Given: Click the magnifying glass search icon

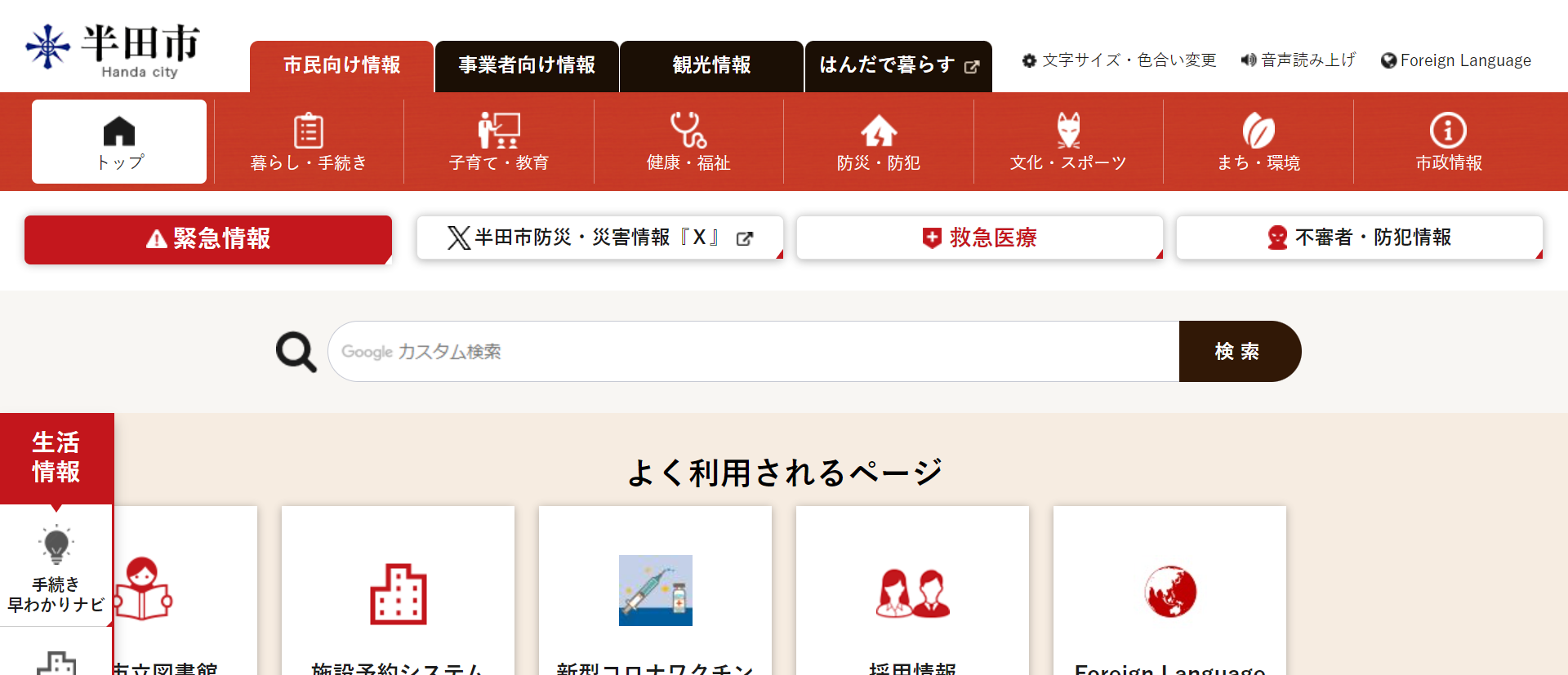Looking at the screenshot, I should pos(296,352).
